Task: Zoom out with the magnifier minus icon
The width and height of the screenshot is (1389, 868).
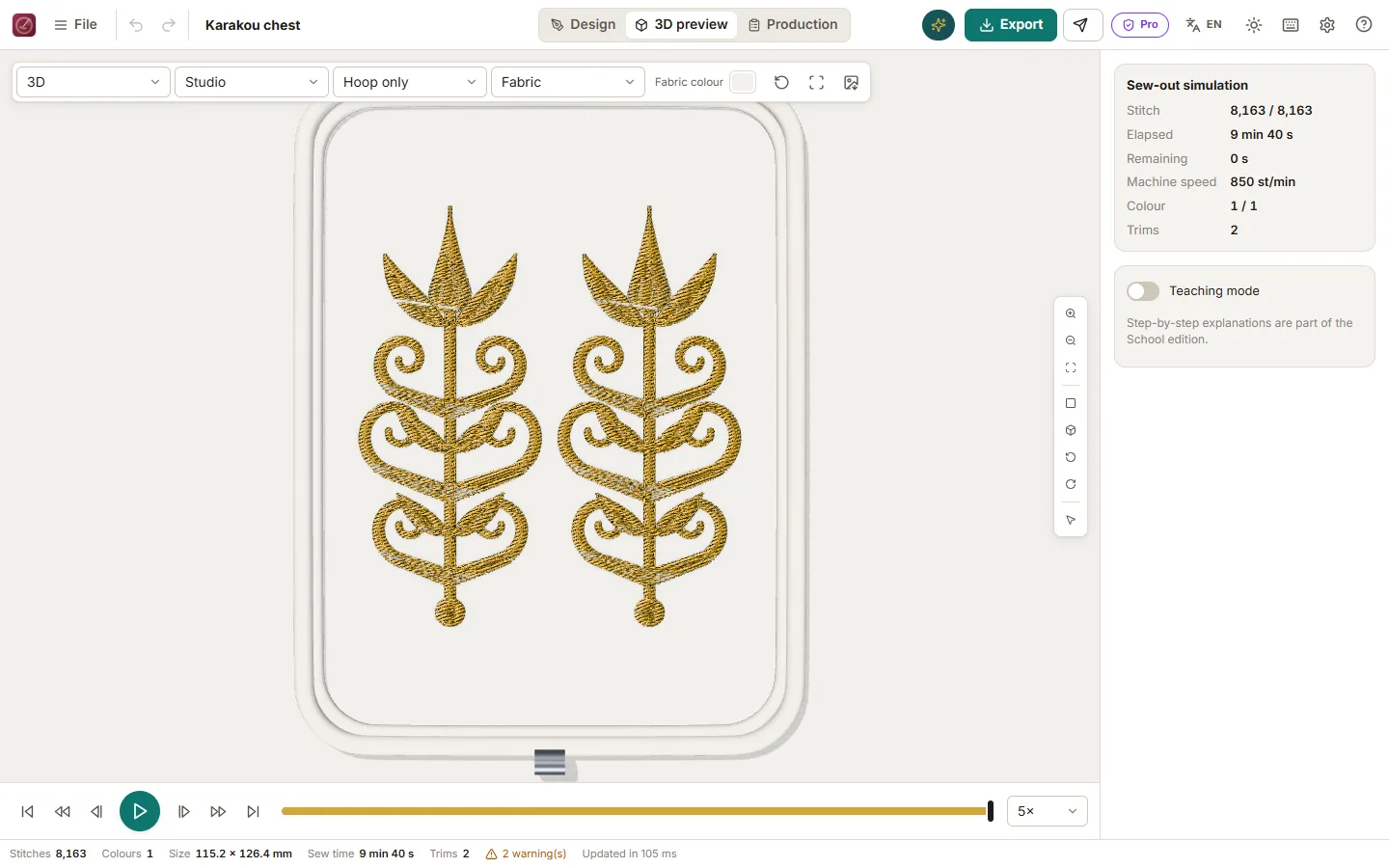Action: 1071,340
